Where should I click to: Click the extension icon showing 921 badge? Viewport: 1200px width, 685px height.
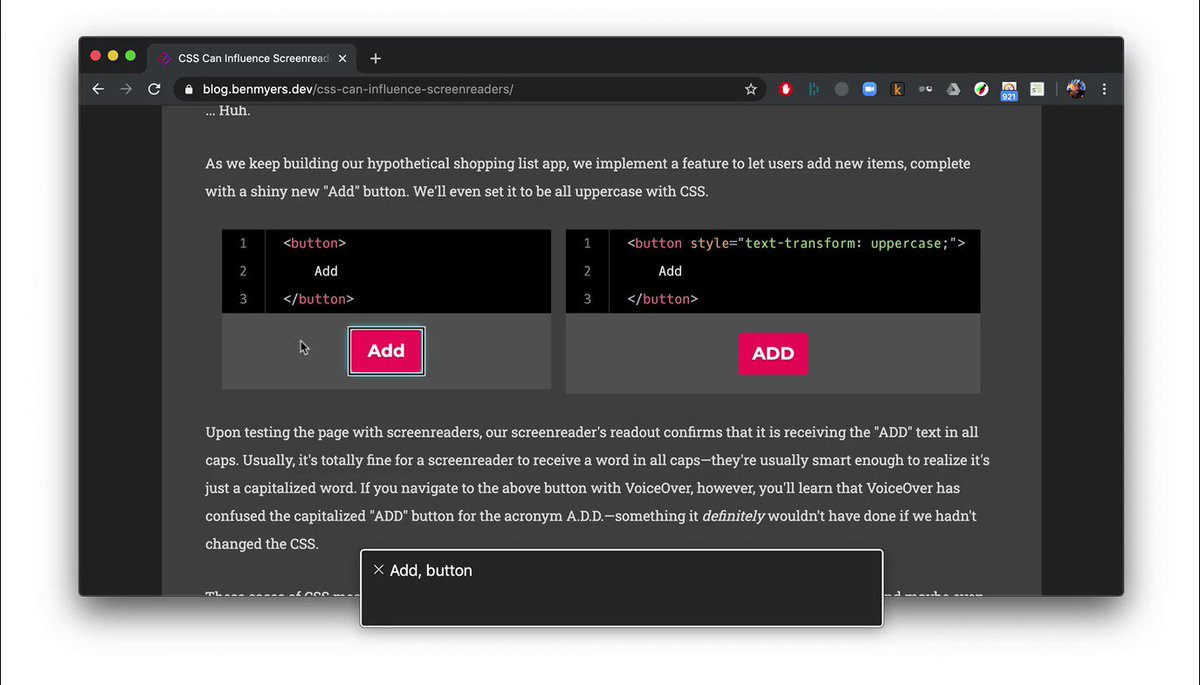point(1009,89)
